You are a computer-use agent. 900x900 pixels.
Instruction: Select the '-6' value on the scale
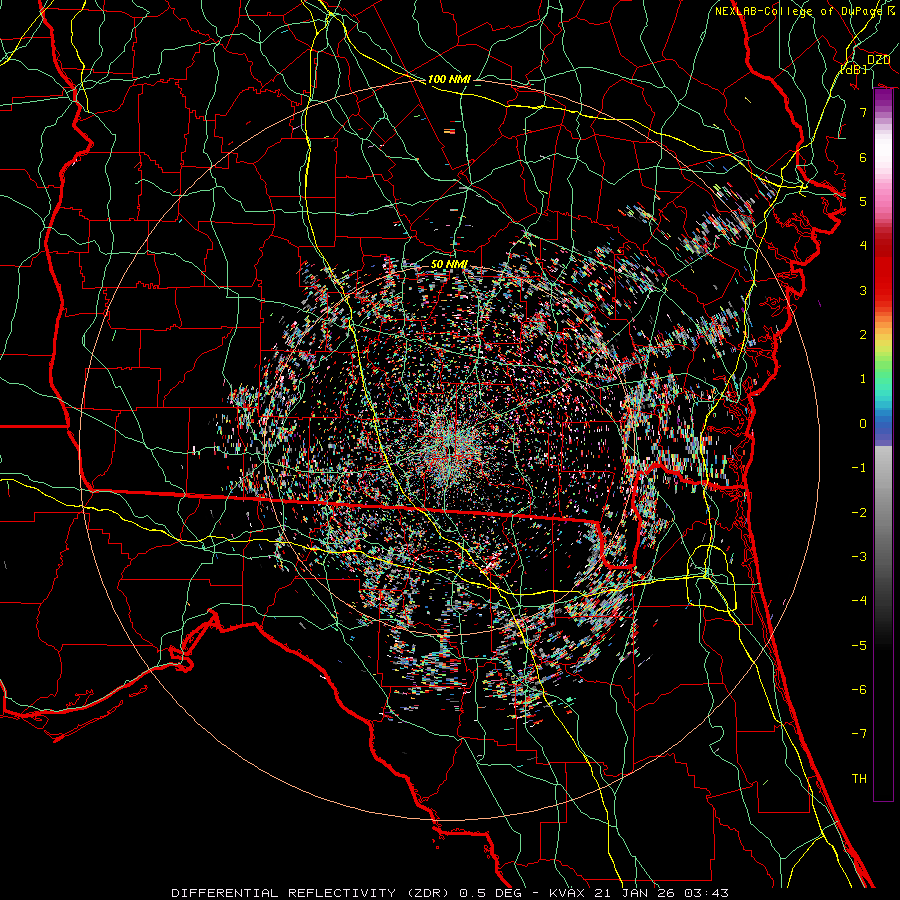click(859, 690)
